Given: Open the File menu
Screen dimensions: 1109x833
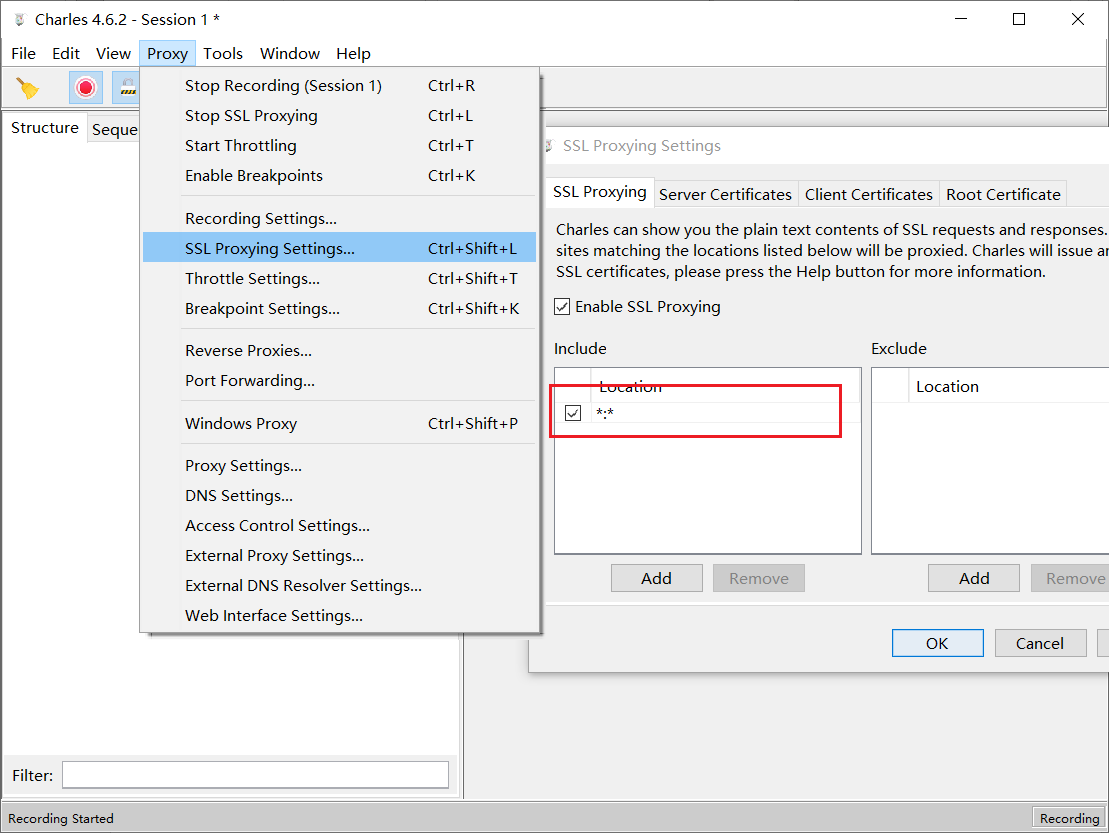Looking at the screenshot, I should pos(23,54).
